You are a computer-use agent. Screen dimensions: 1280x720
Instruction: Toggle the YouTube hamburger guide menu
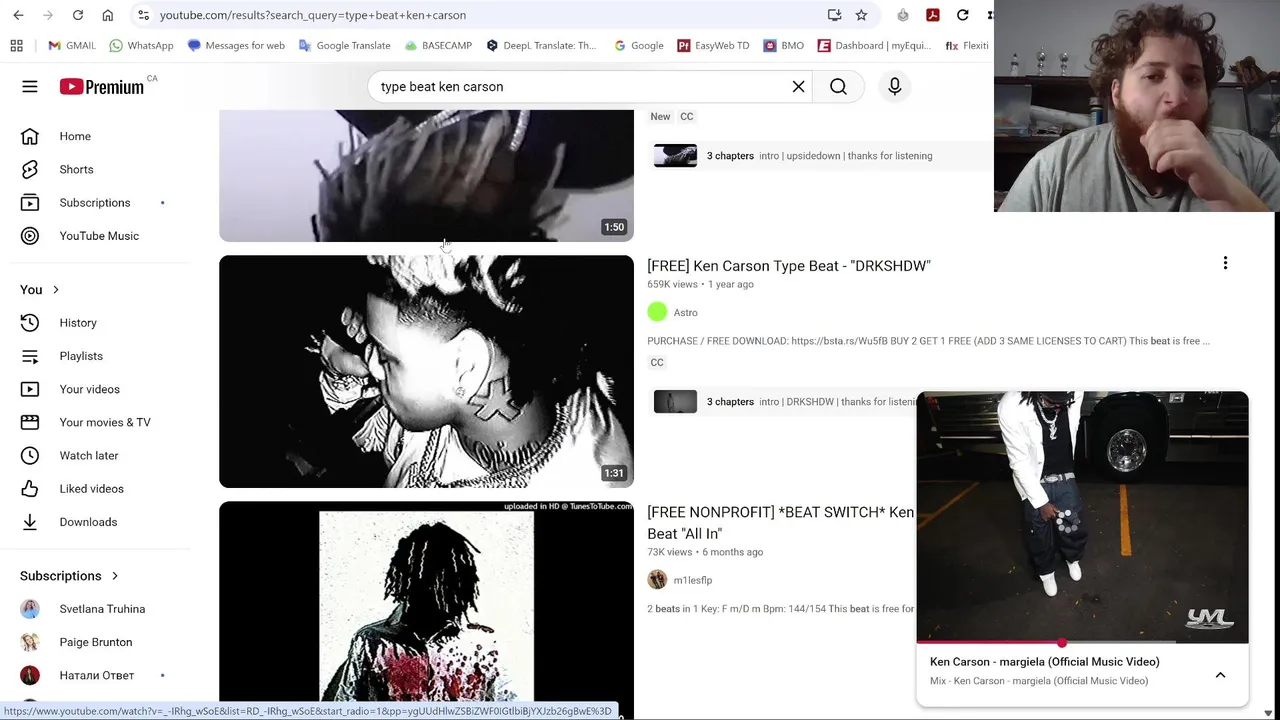coord(30,87)
